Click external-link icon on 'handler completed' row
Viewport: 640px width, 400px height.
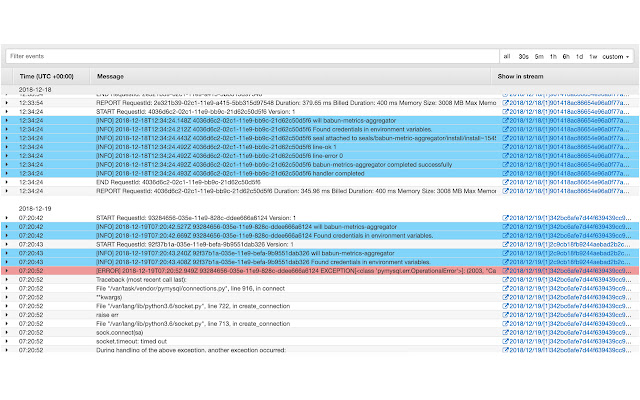pos(505,173)
